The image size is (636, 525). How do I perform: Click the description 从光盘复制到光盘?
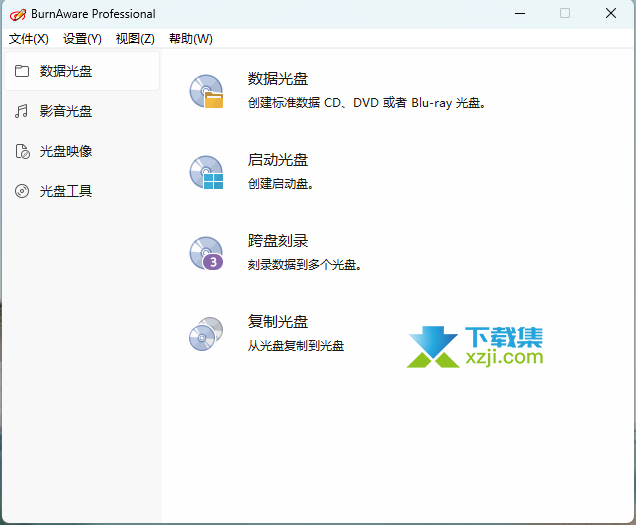point(296,346)
